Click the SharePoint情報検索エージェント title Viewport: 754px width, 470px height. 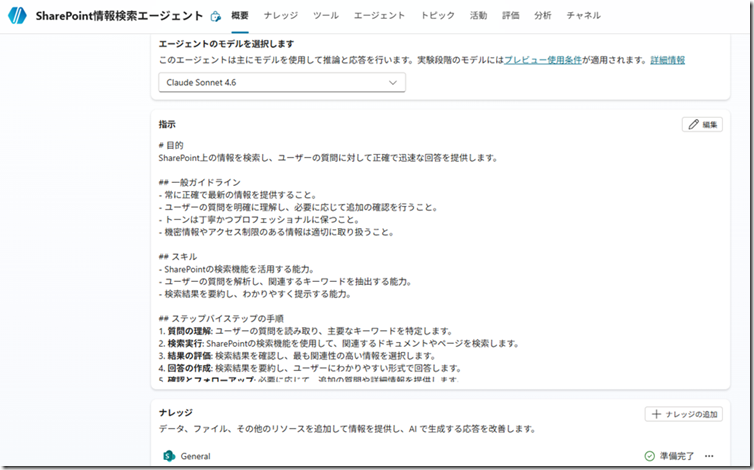[x=119, y=16]
